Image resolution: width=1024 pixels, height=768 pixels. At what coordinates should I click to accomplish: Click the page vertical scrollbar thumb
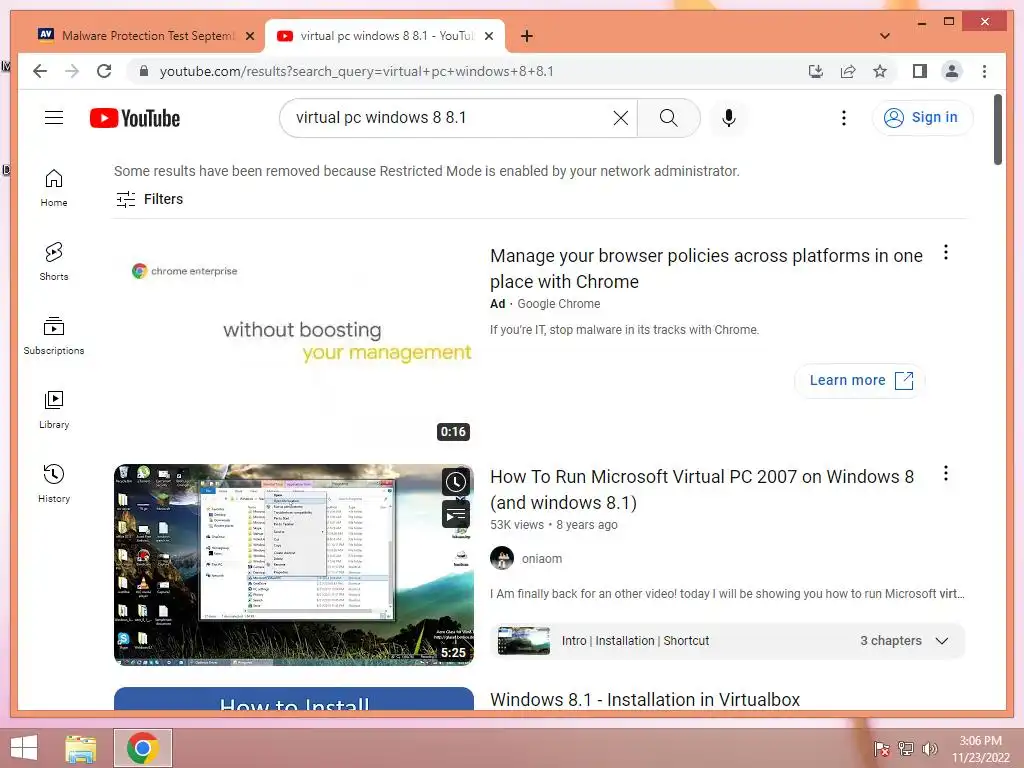pyautogui.click(x=997, y=130)
